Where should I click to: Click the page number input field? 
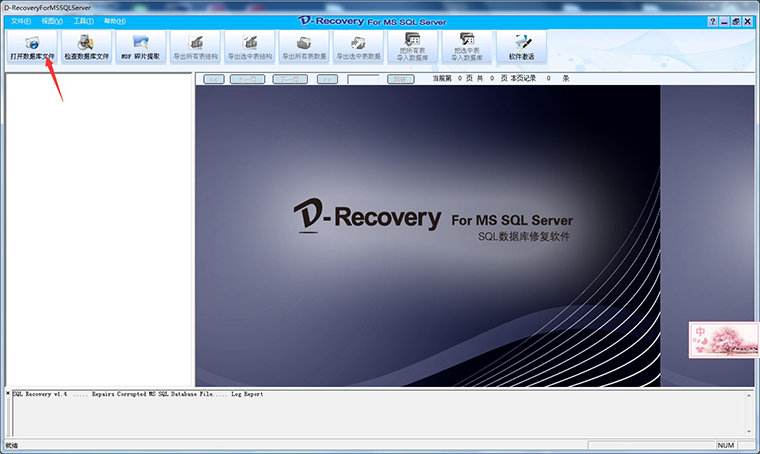click(x=363, y=79)
